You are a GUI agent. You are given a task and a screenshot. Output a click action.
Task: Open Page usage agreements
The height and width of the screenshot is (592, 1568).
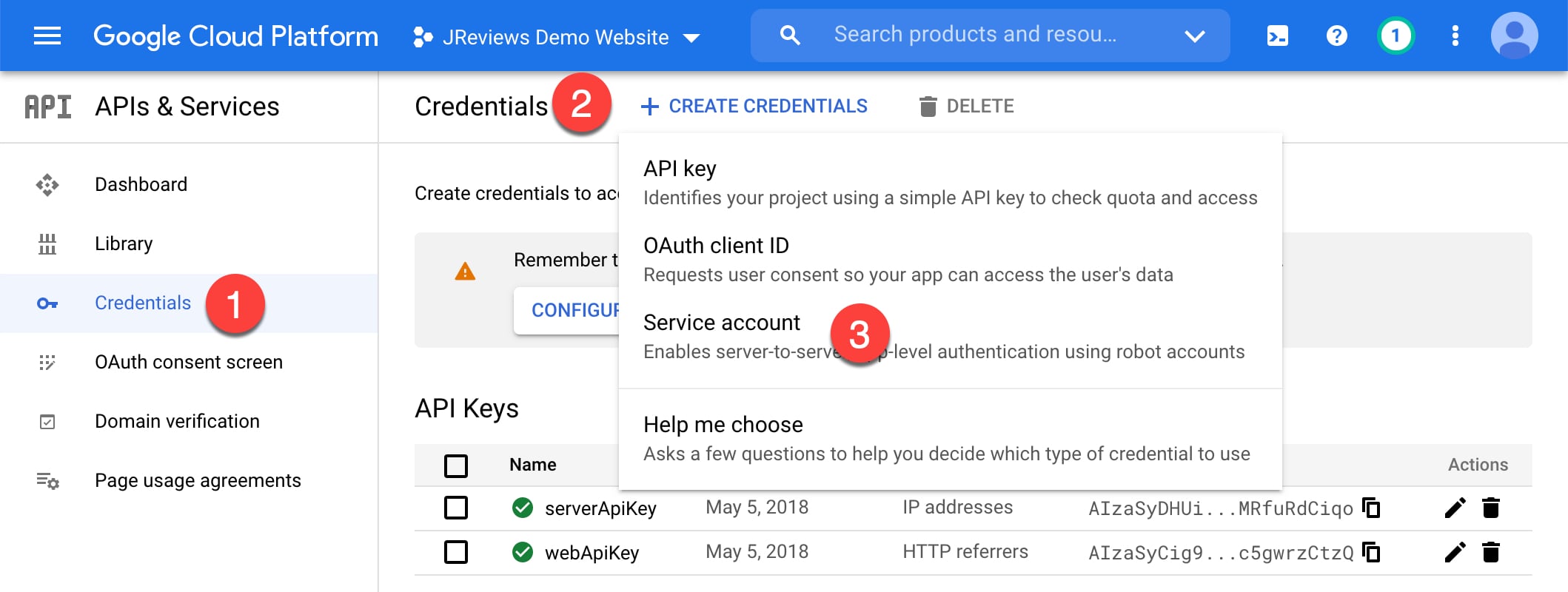(x=189, y=480)
